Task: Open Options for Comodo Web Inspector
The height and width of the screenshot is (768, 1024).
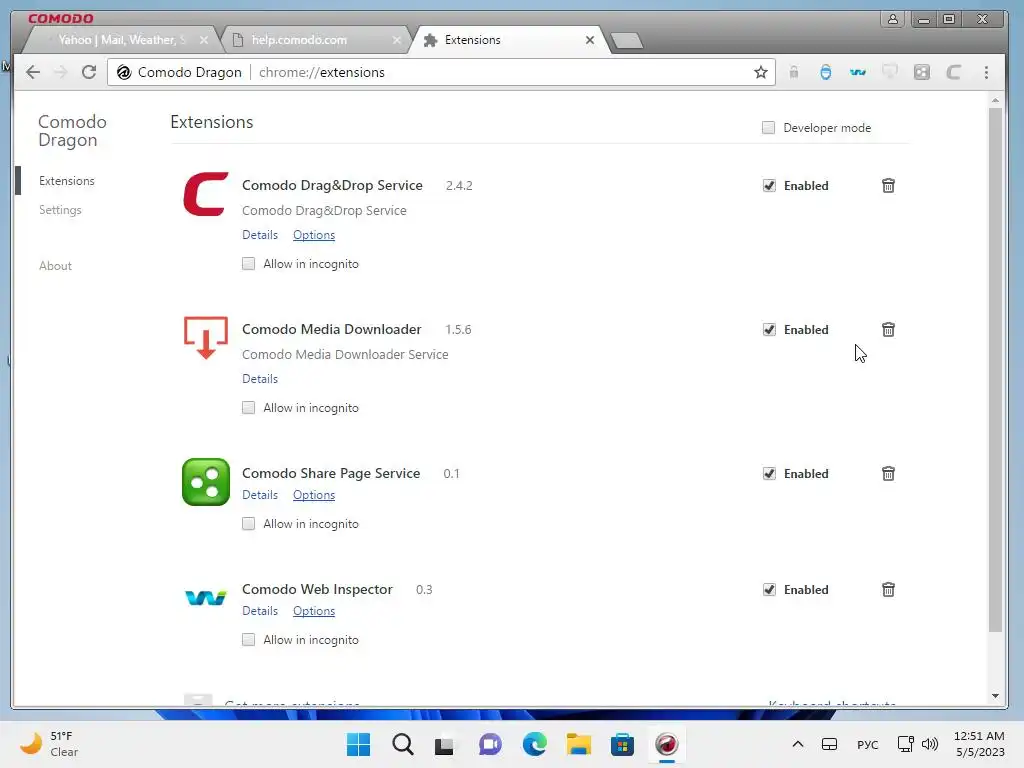Action: coord(313,611)
